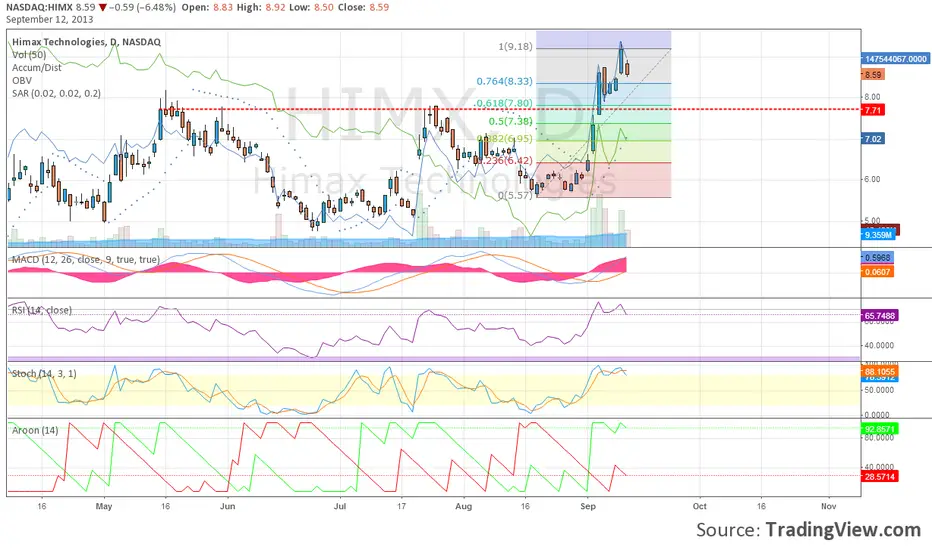Click the Fibonacci 0.764(8.33) level label
The height and width of the screenshot is (550, 932).
(505, 81)
